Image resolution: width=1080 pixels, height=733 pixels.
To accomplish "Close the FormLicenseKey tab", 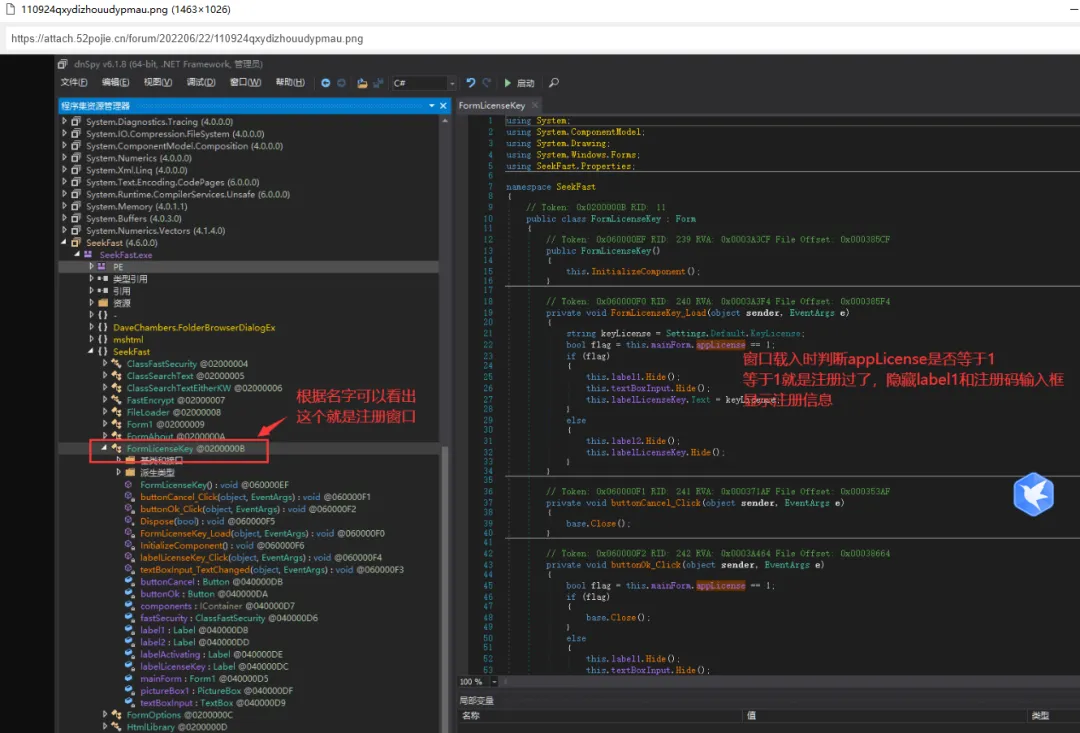I will pos(535,105).
